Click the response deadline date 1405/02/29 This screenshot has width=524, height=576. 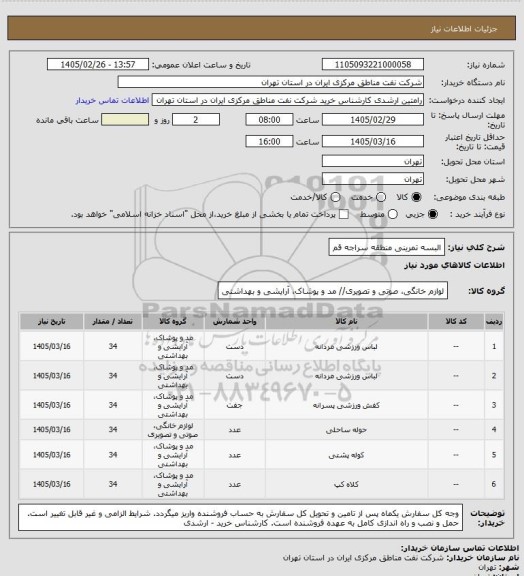373,120
